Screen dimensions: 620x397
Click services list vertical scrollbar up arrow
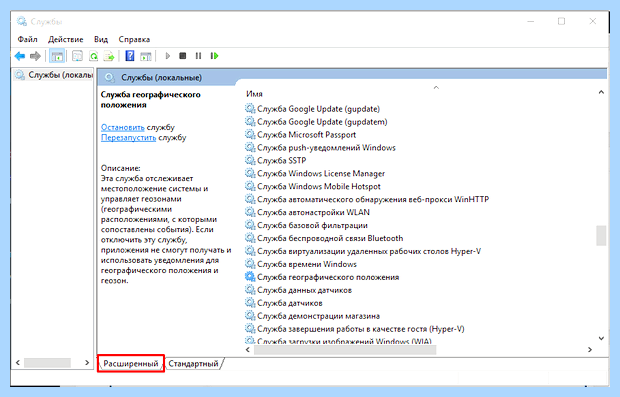tap(601, 92)
